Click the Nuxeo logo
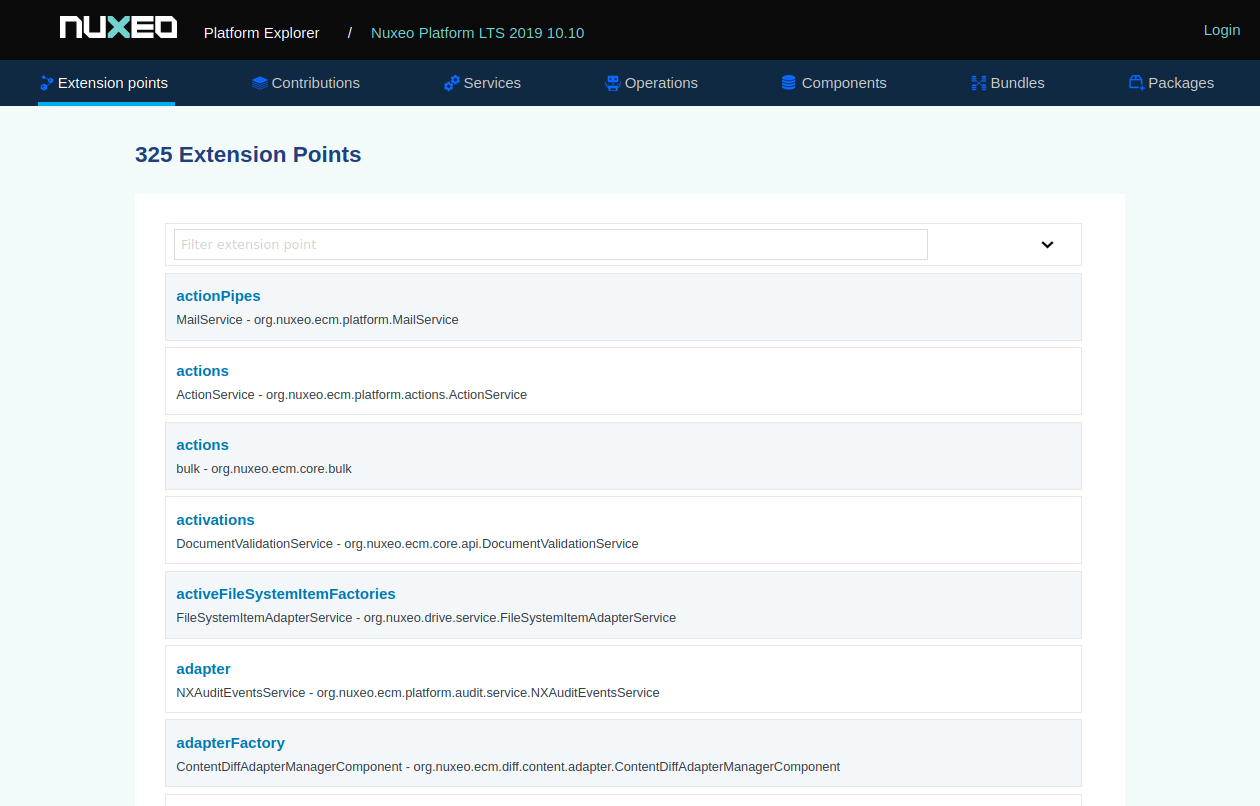This screenshot has width=1260, height=806. (x=118, y=27)
